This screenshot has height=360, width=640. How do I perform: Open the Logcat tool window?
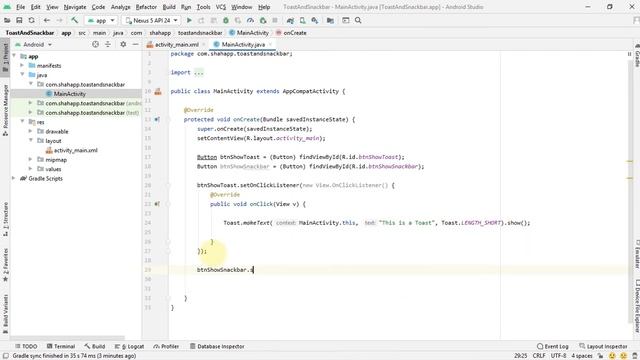(x=129, y=346)
